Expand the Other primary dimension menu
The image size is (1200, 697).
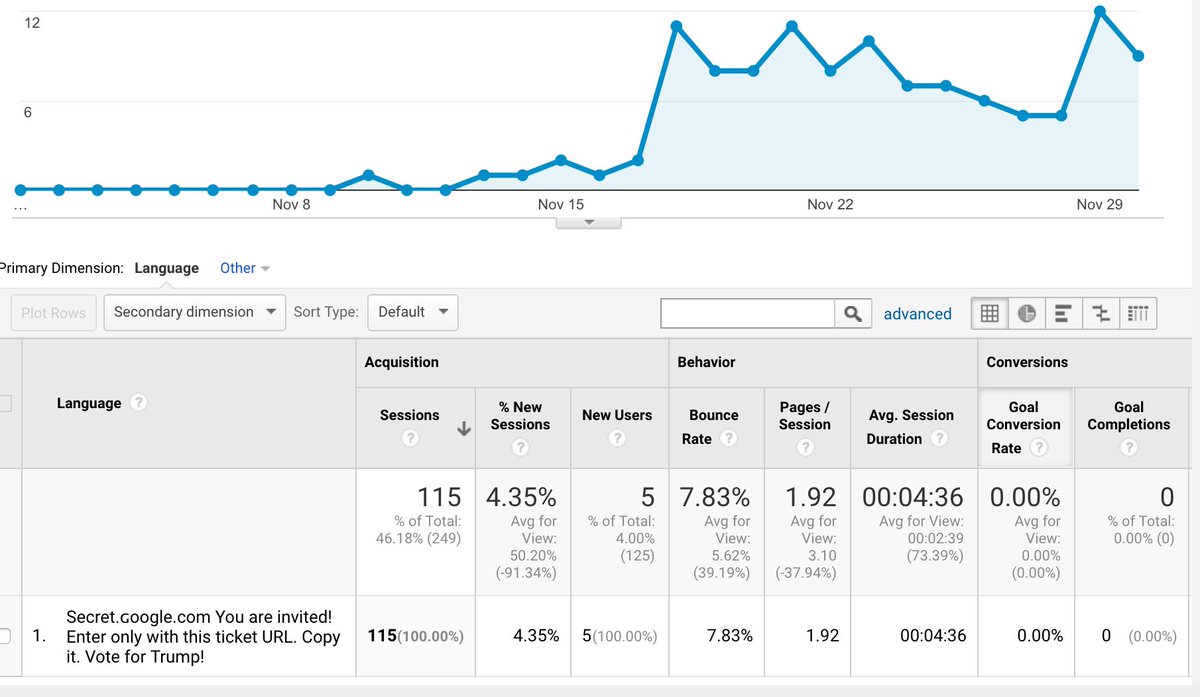click(x=245, y=268)
